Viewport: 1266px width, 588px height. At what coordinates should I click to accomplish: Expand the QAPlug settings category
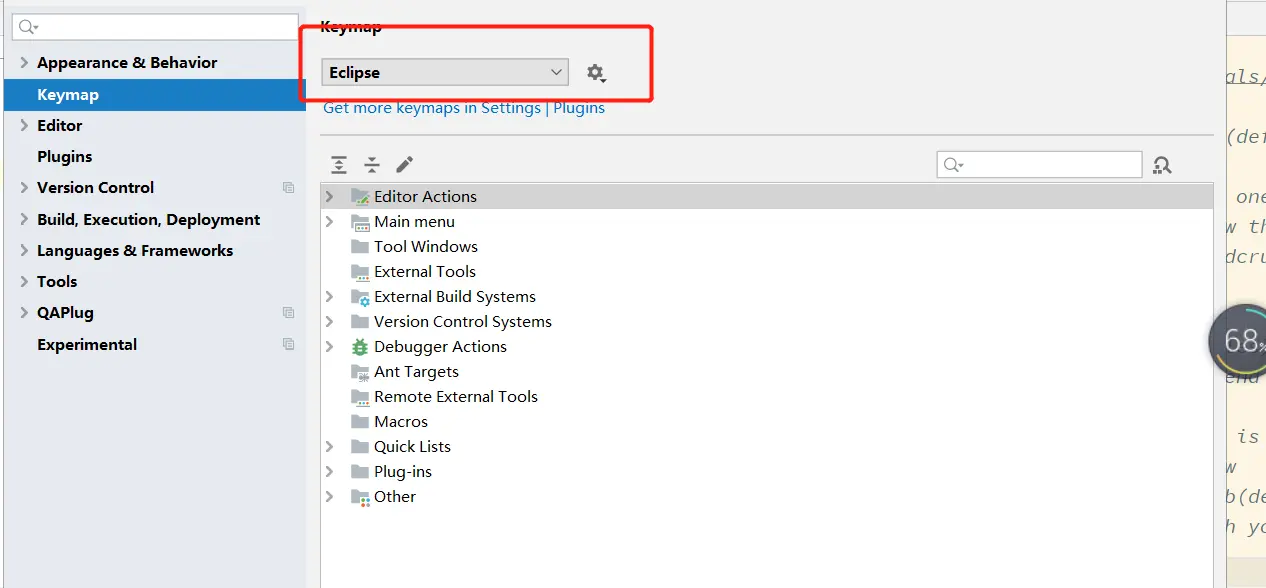(24, 312)
